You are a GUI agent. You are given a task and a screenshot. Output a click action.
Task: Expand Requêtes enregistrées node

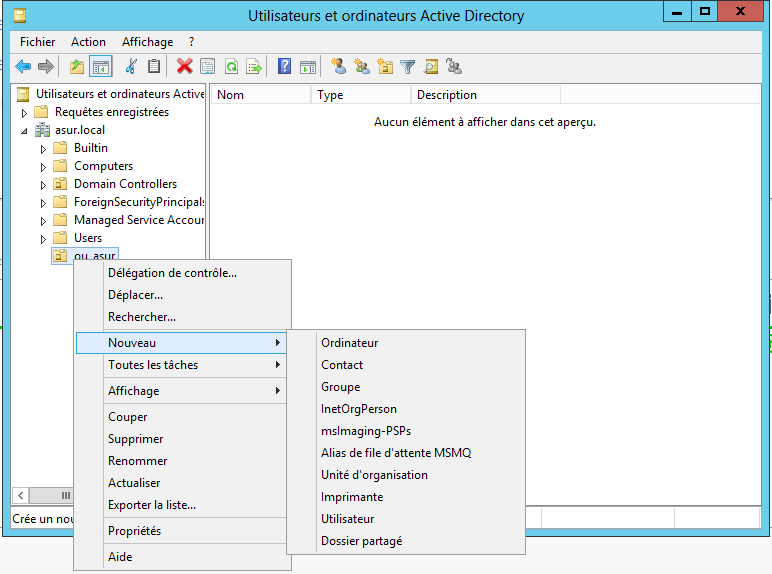tap(24, 113)
